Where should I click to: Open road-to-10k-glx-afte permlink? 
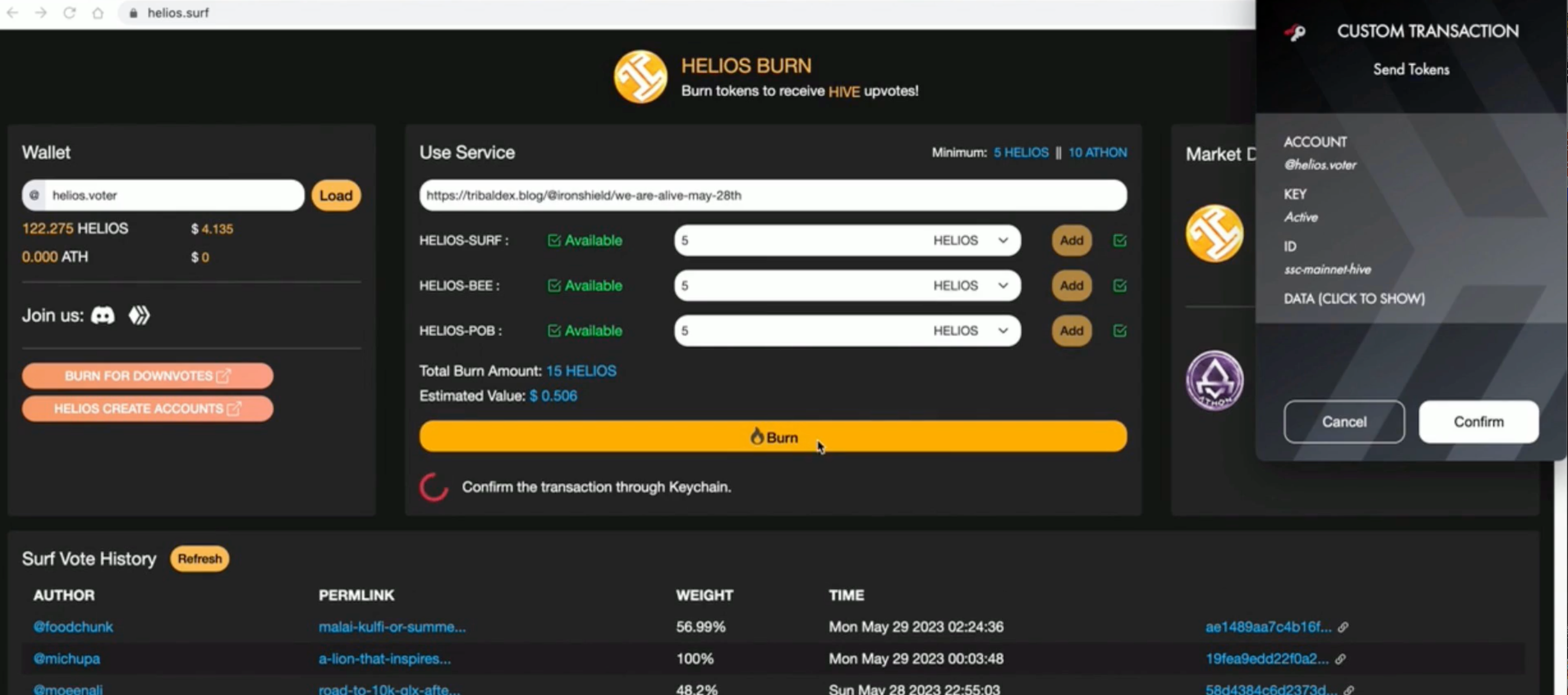click(x=390, y=690)
